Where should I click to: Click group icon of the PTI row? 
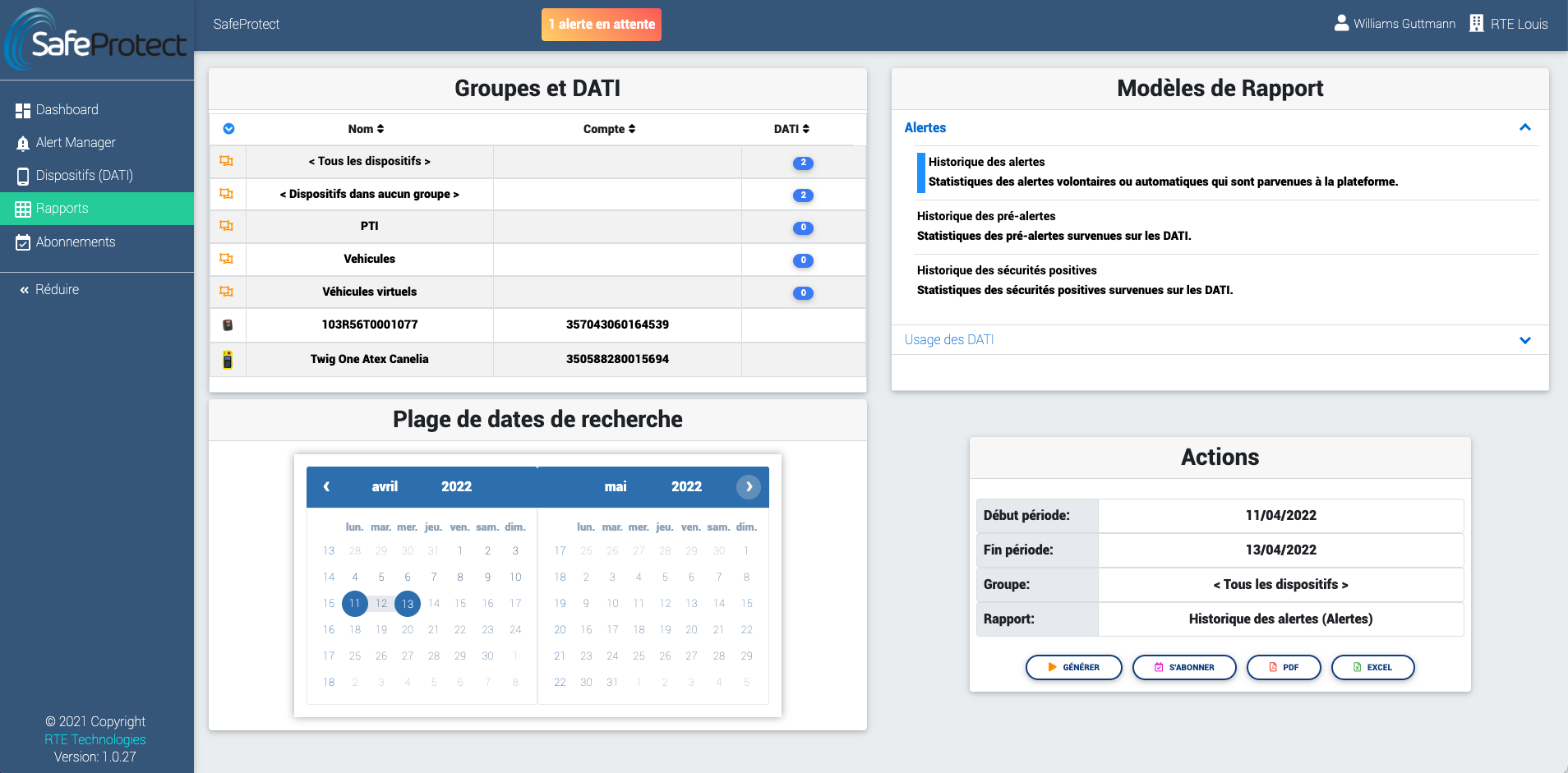click(227, 226)
